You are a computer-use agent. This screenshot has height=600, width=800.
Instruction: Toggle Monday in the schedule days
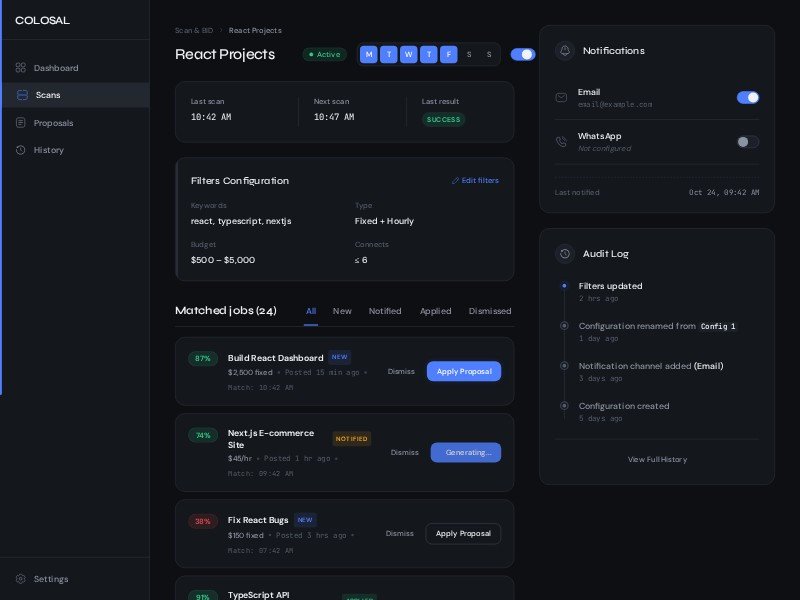(369, 54)
